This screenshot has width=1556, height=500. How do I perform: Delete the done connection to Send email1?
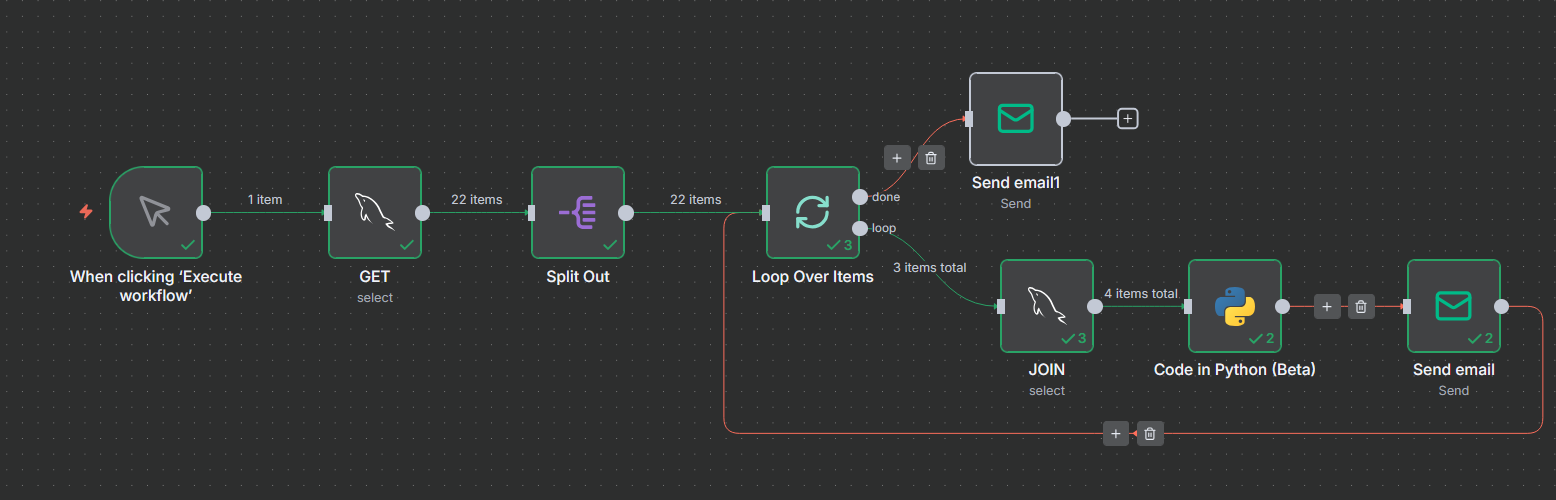(x=931, y=158)
